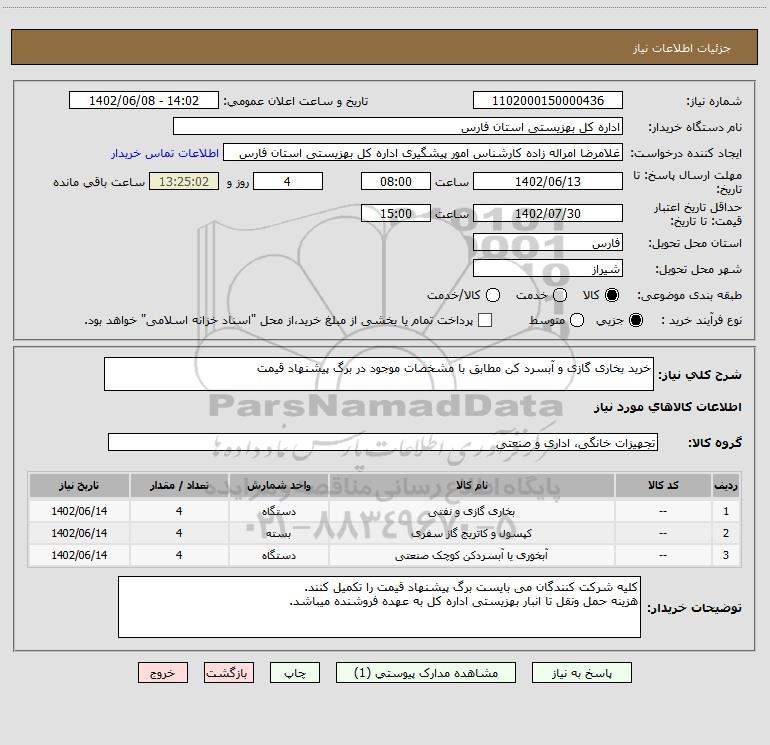Click the بازگشت back button
Image resolution: width=770 pixels, height=745 pixels.
(229, 673)
